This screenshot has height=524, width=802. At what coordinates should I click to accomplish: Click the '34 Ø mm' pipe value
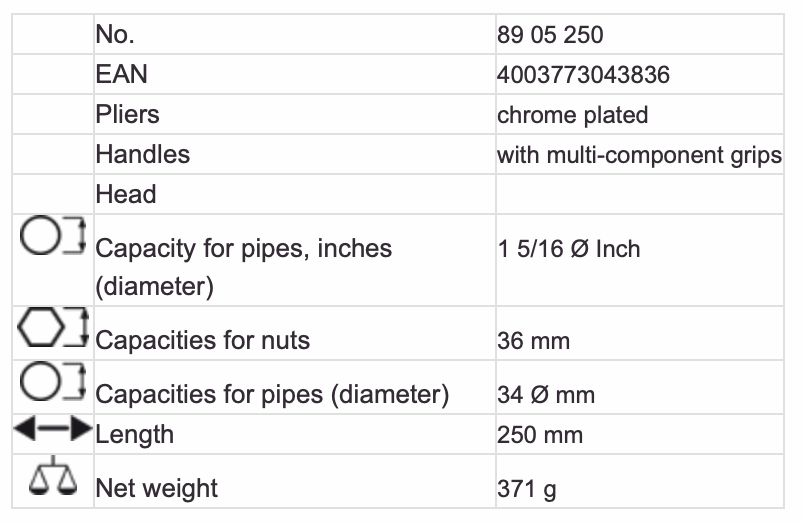click(545, 395)
